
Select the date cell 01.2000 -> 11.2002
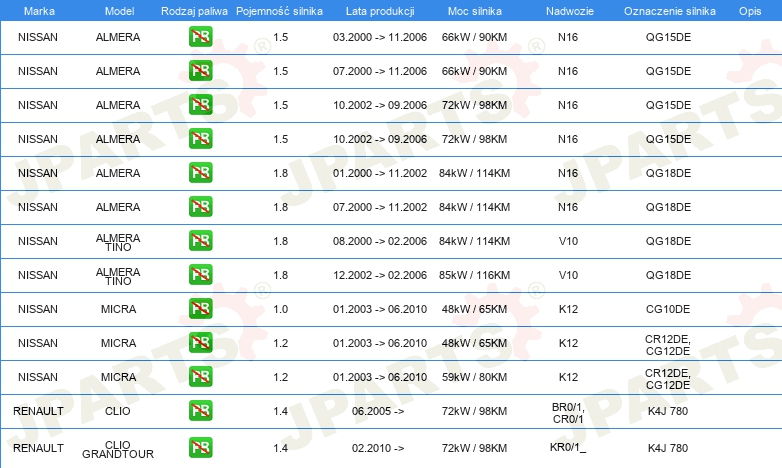point(380,173)
